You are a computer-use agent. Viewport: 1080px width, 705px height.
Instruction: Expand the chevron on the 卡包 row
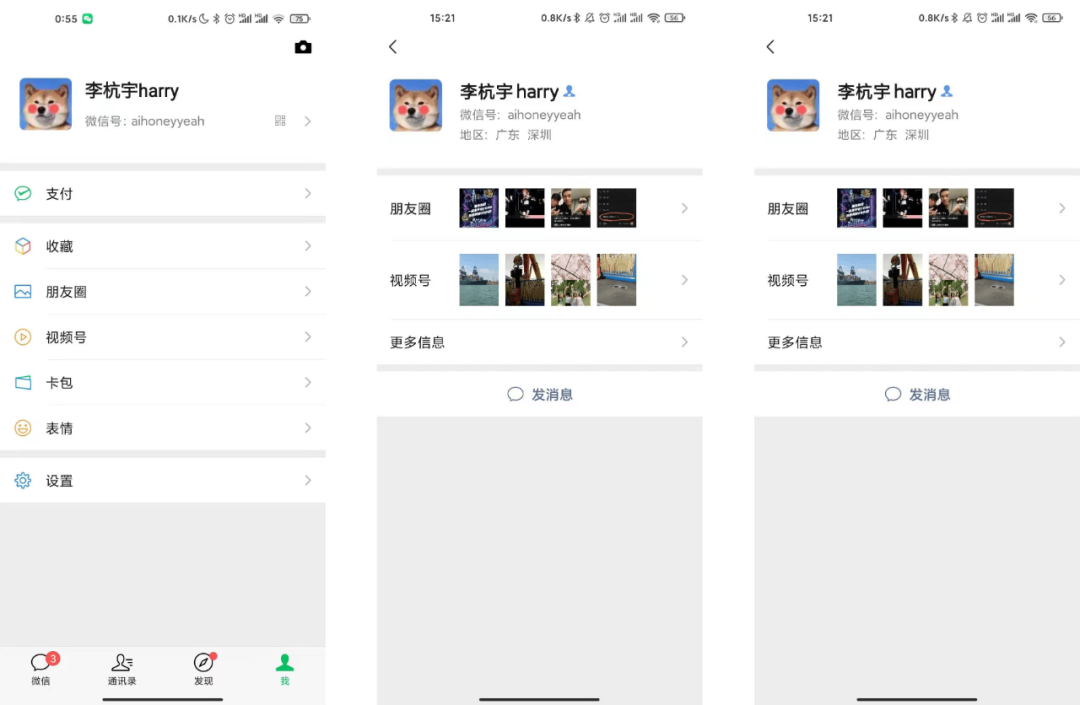point(308,383)
